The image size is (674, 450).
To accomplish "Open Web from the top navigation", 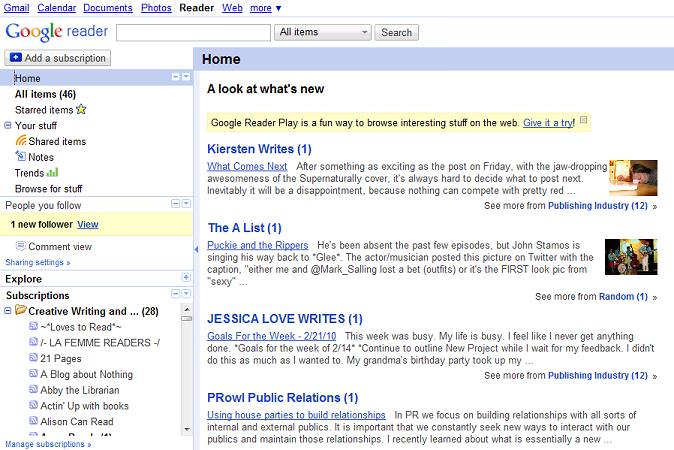I will pos(232,8).
